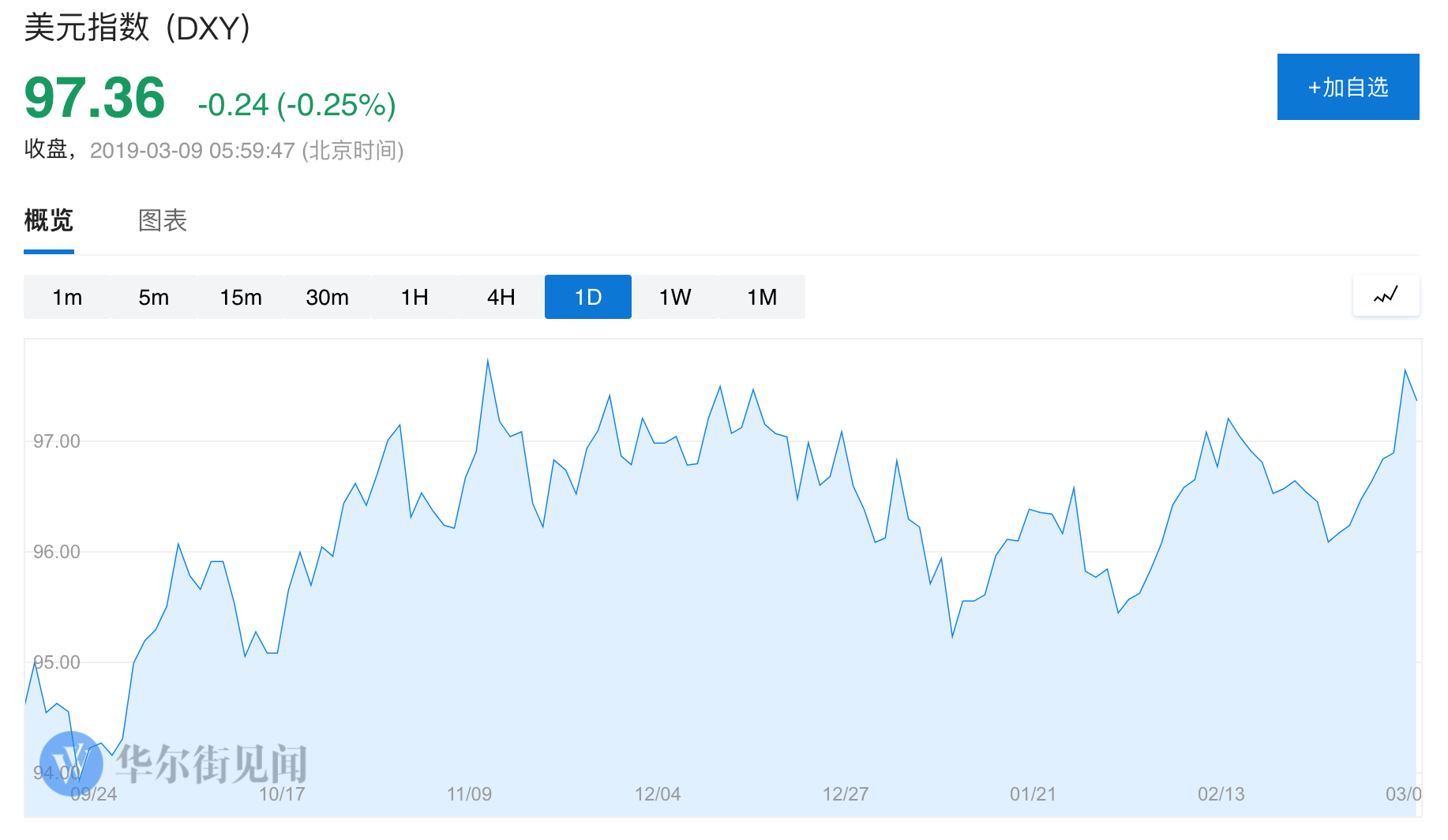Screen dimensions: 1448x840
Task: Click the 11/09 date axis label
Action: [469, 794]
